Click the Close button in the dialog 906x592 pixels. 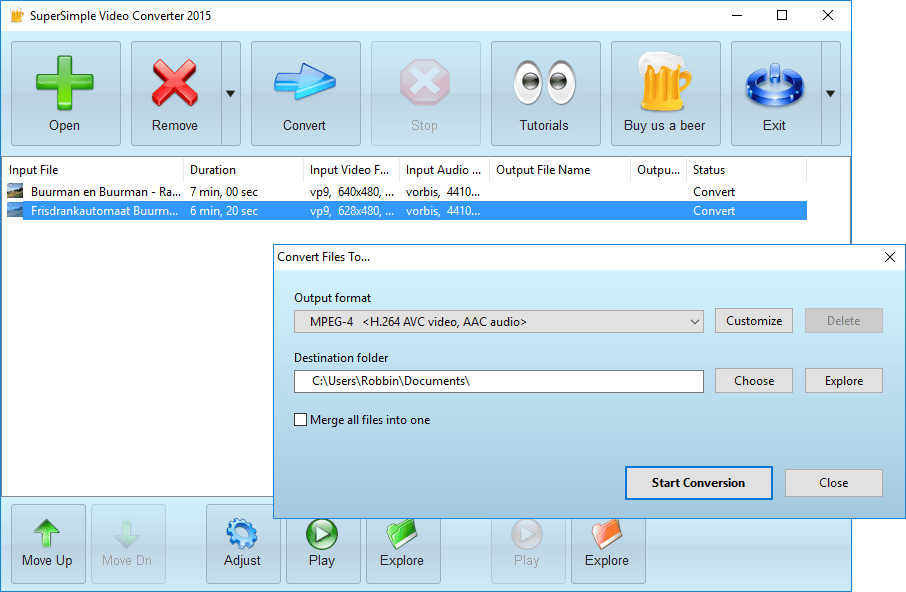833,483
